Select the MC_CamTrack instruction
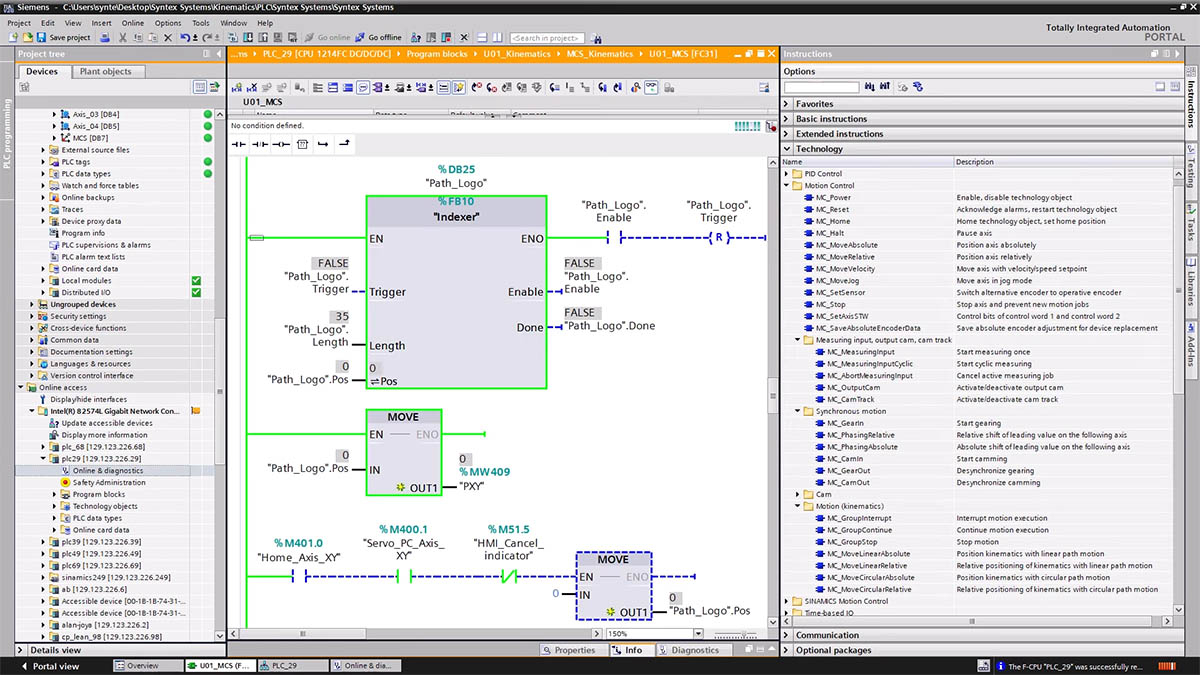Screen dimensions: 1200x675 [x=850, y=399]
